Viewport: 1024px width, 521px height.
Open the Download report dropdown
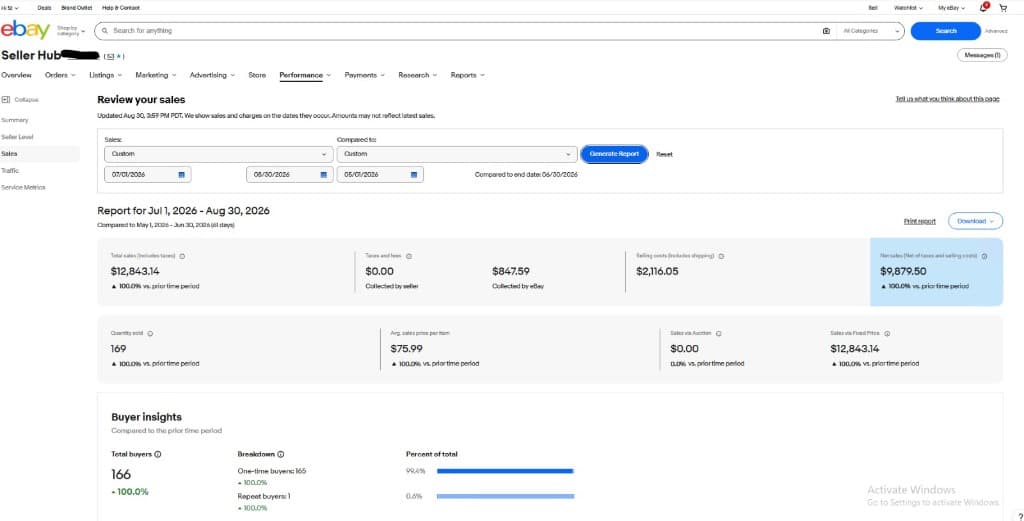click(x=975, y=221)
